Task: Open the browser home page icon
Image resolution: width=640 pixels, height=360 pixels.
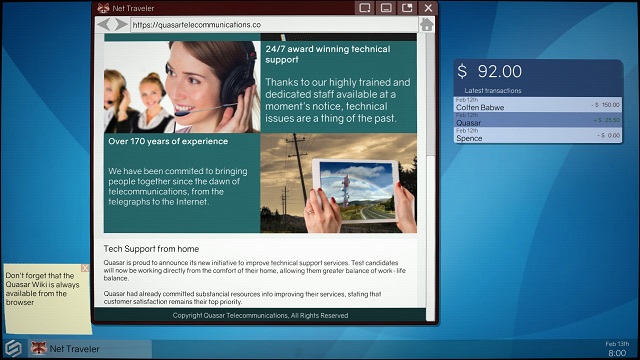Action: pos(427,24)
